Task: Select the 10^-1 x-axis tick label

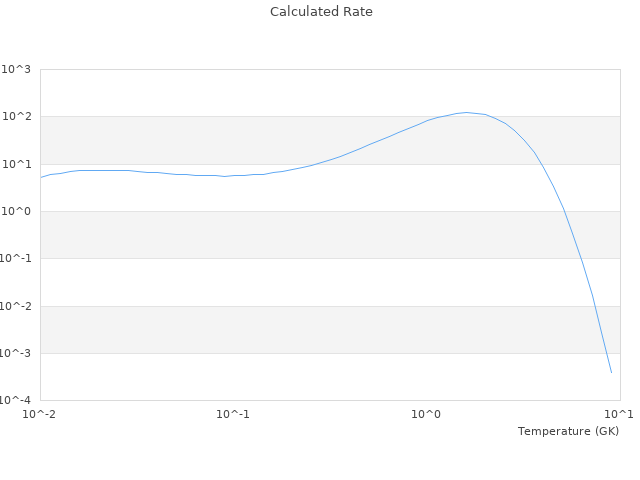Action: [x=233, y=414]
